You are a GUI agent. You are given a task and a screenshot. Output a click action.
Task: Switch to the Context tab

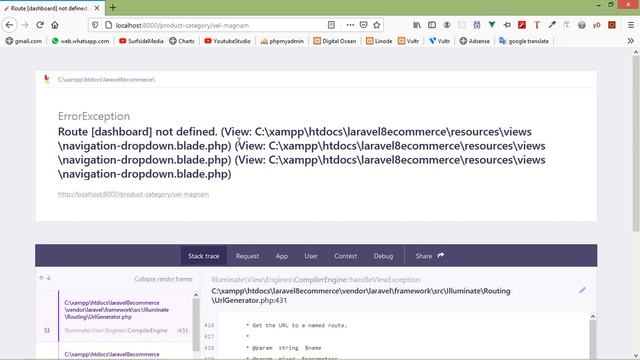345,256
